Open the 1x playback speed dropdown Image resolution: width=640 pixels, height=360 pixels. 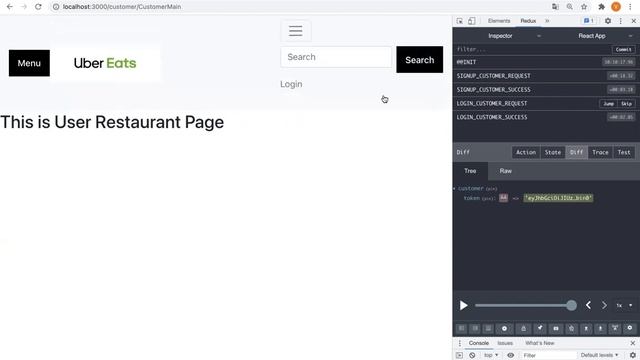pos(624,305)
